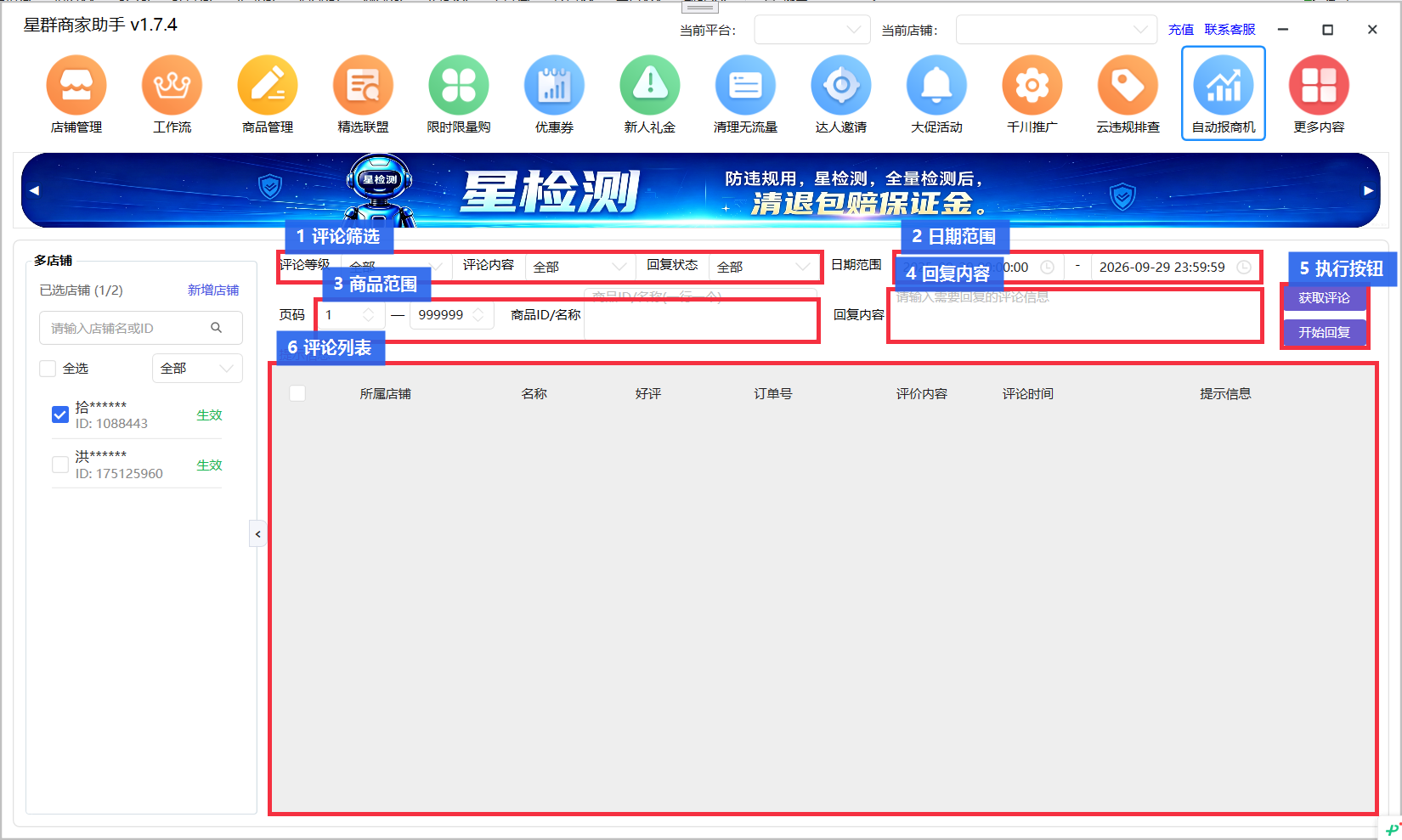Toggle the comment list header checkbox
This screenshot has width=1402, height=840.
(297, 393)
